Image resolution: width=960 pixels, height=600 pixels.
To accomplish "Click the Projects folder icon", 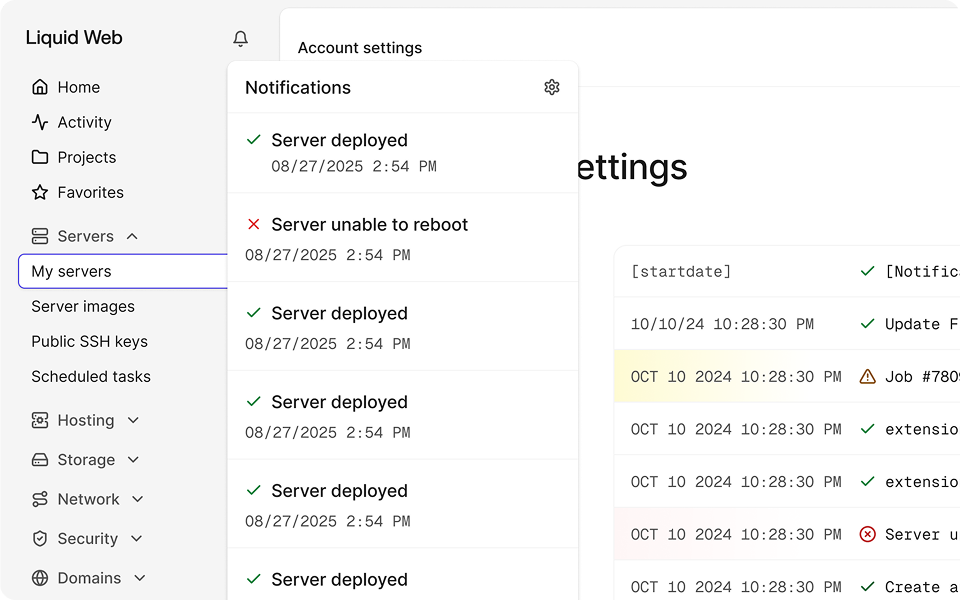I will pos(40,157).
